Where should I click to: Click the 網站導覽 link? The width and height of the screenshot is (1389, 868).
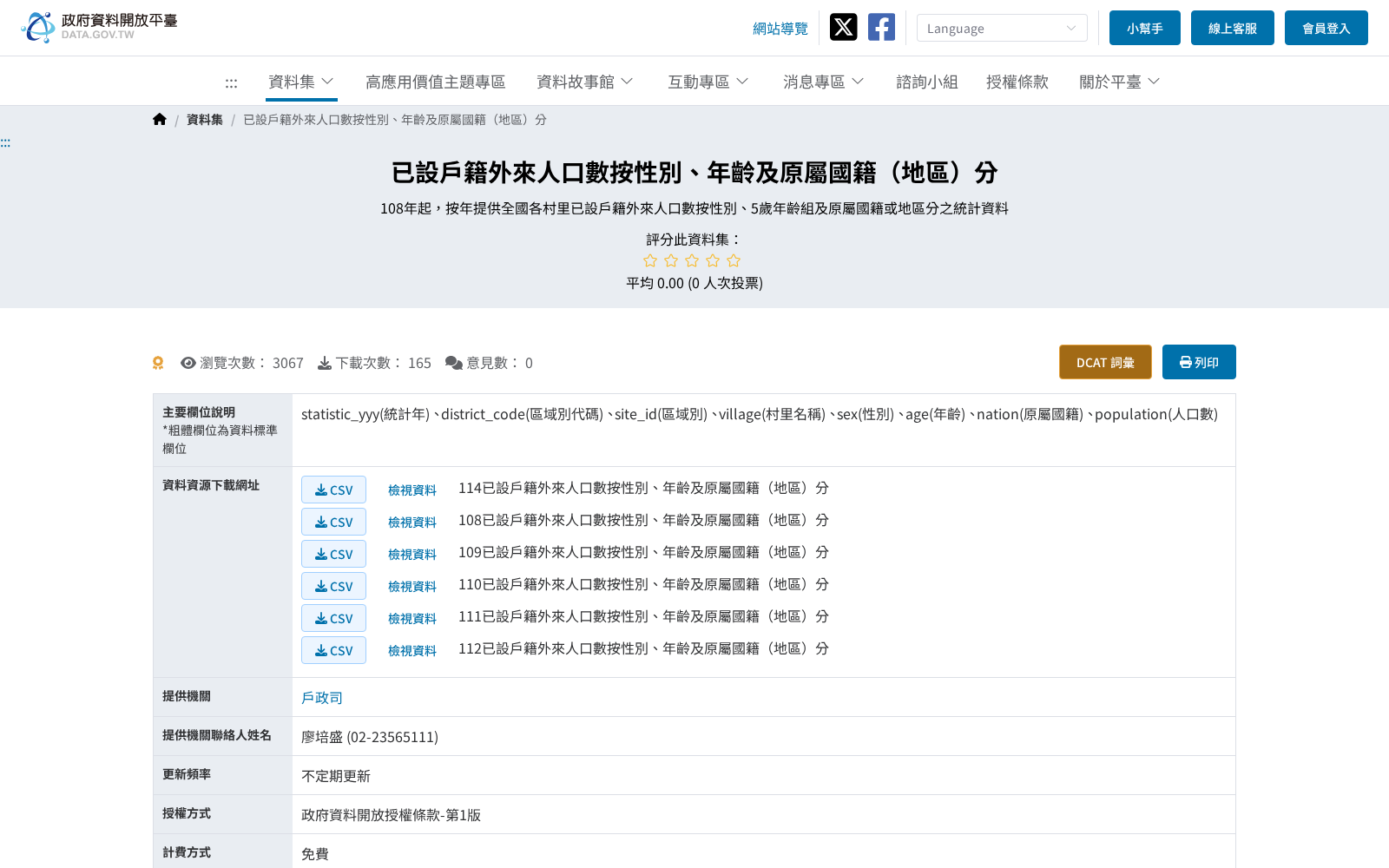pyautogui.click(x=780, y=29)
